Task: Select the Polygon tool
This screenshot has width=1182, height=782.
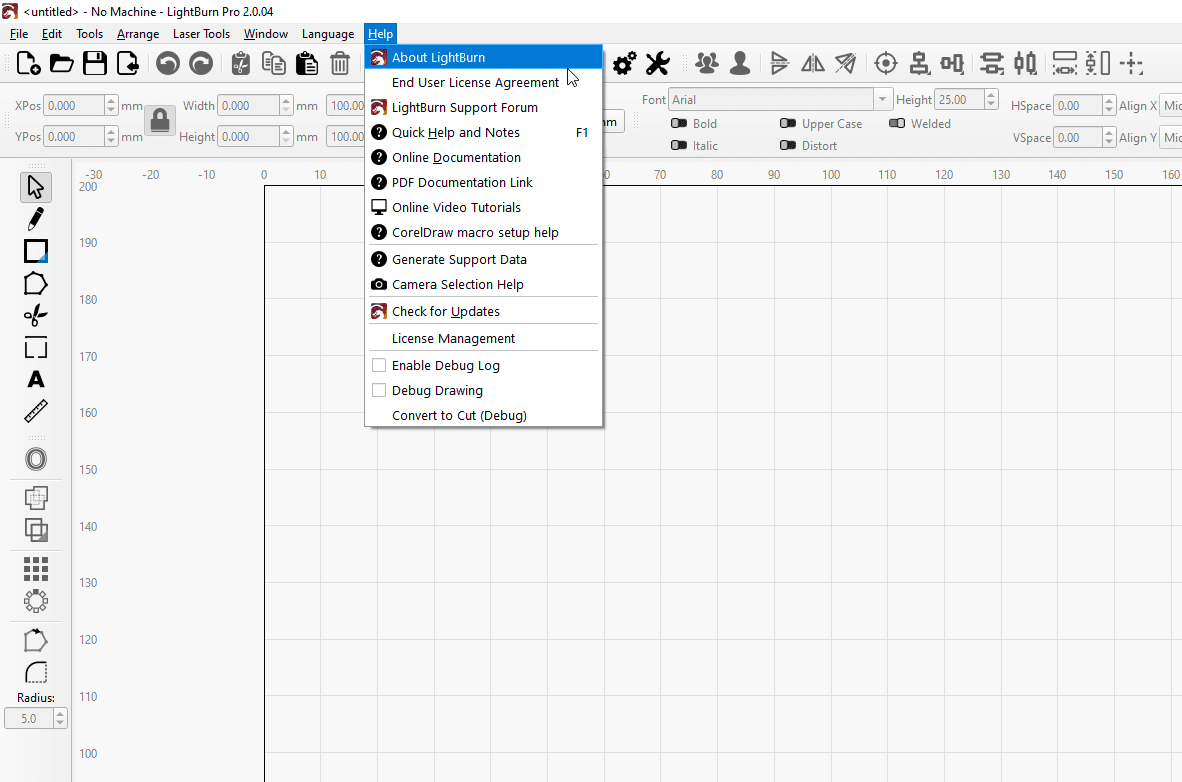Action: click(x=35, y=284)
